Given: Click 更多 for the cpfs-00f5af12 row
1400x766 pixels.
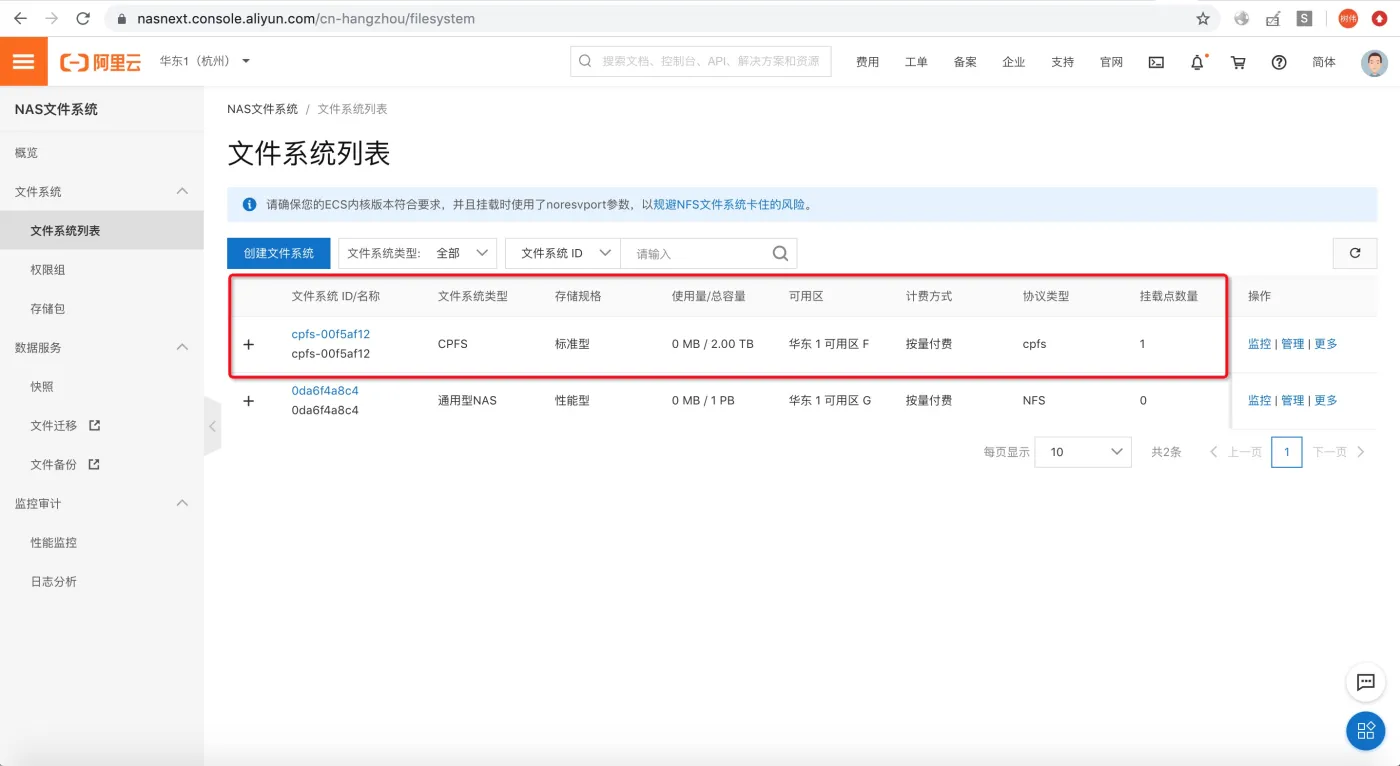Looking at the screenshot, I should [x=1326, y=344].
